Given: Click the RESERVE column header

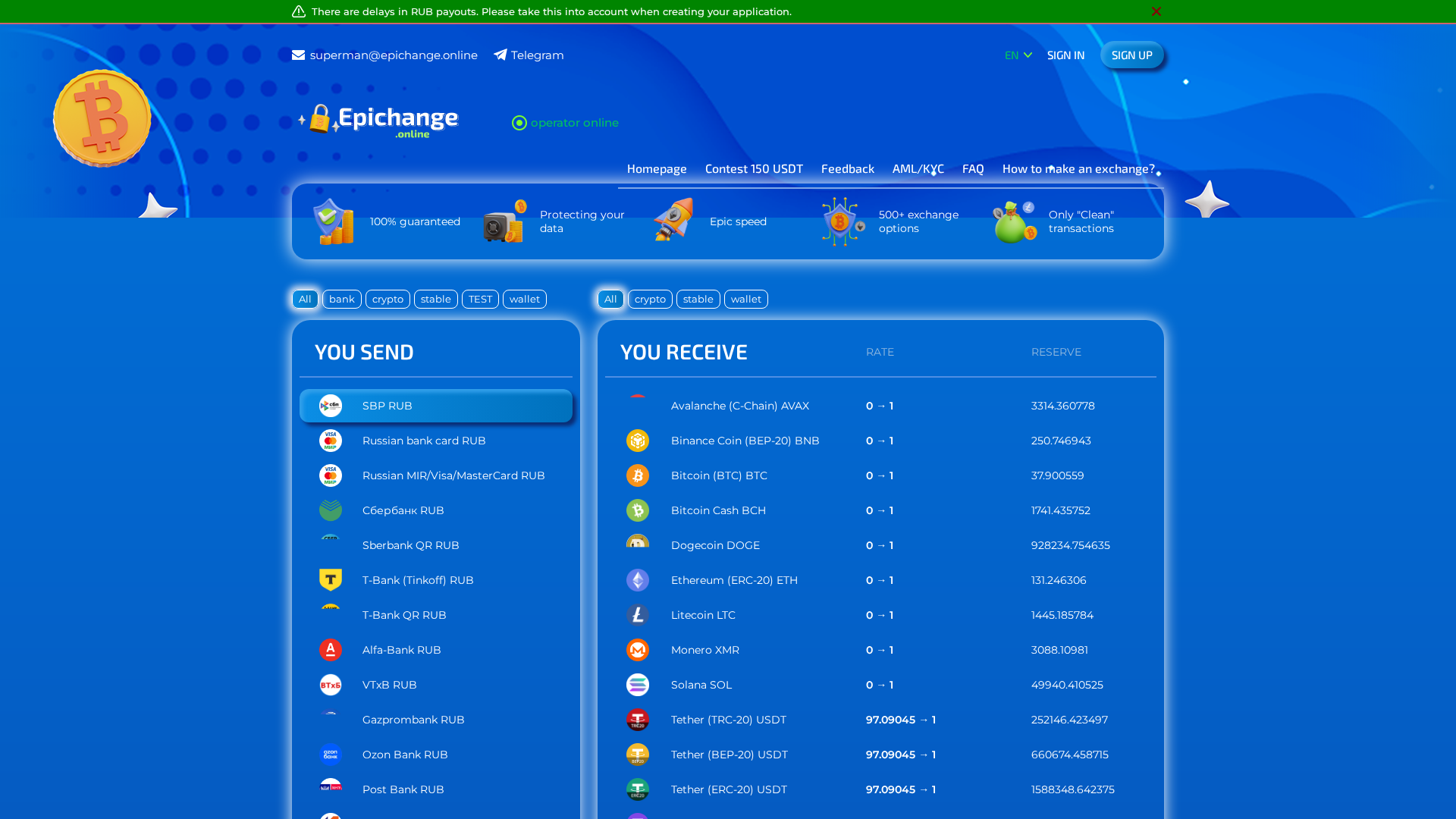Looking at the screenshot, I should coord(1056,352).
